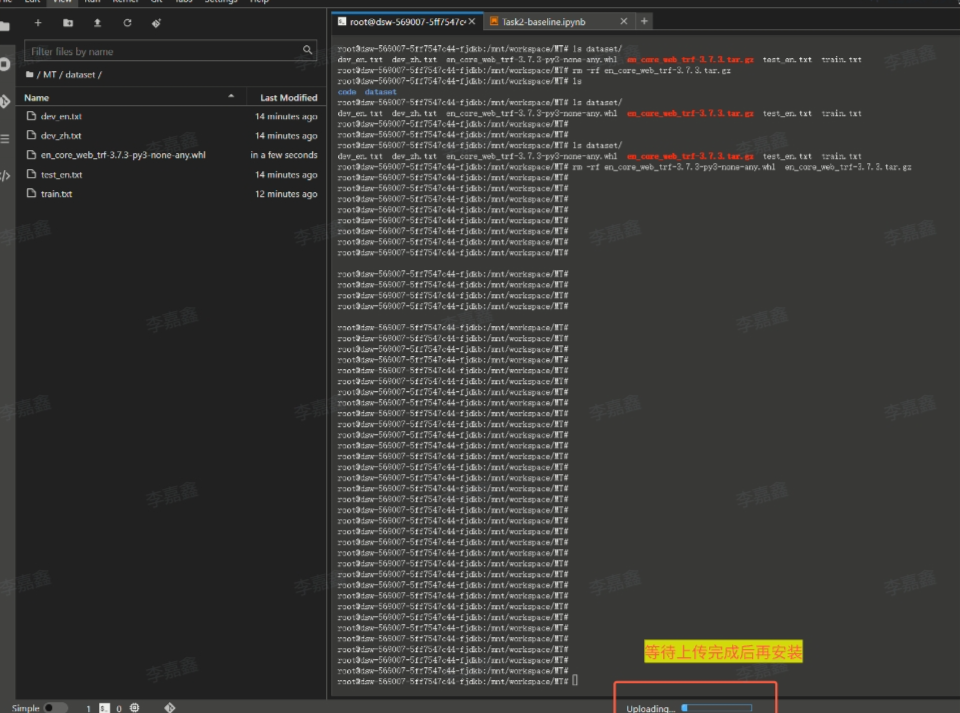Focus the Filter files by name field
The image size is (960, 713).
click(165, 51)
